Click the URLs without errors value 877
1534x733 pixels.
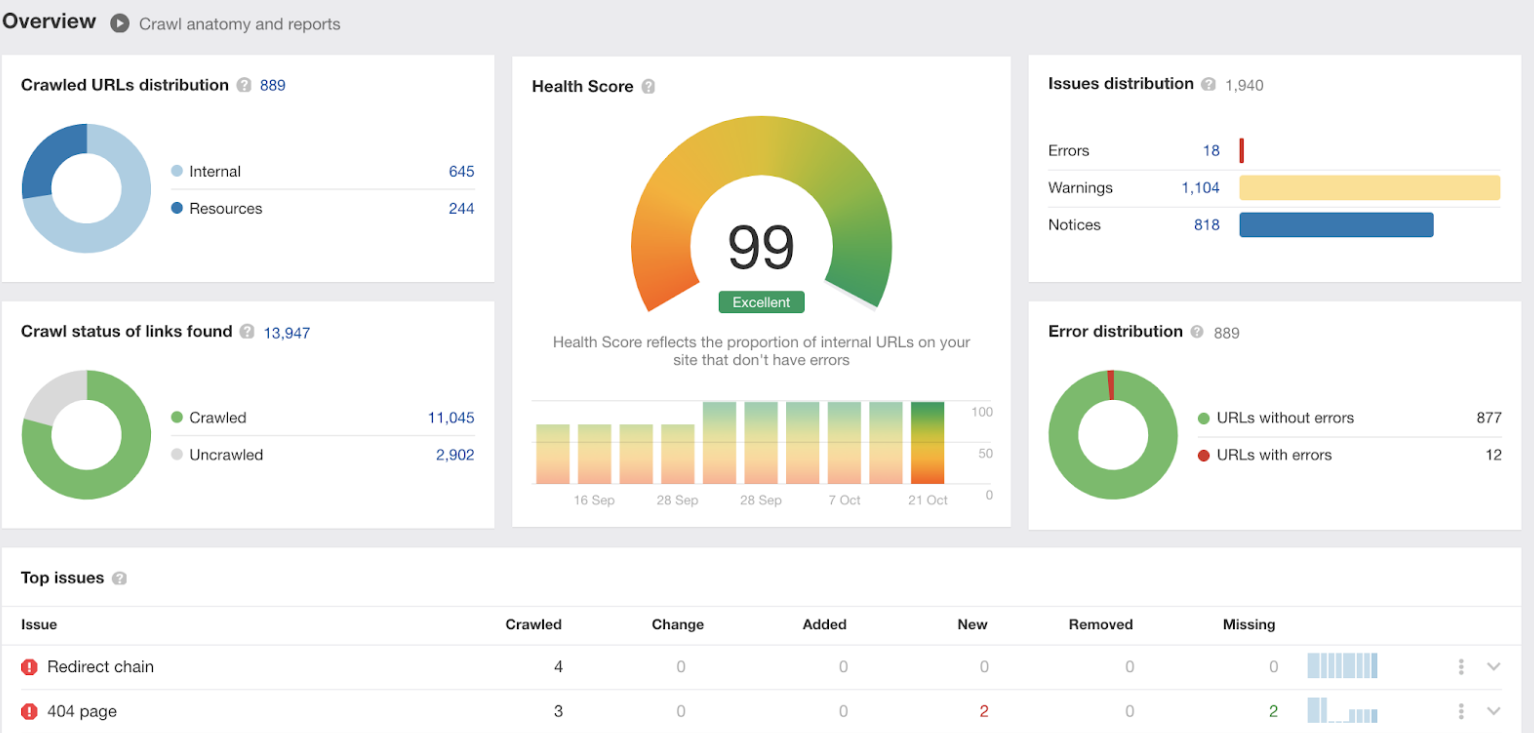point(1489,418)
